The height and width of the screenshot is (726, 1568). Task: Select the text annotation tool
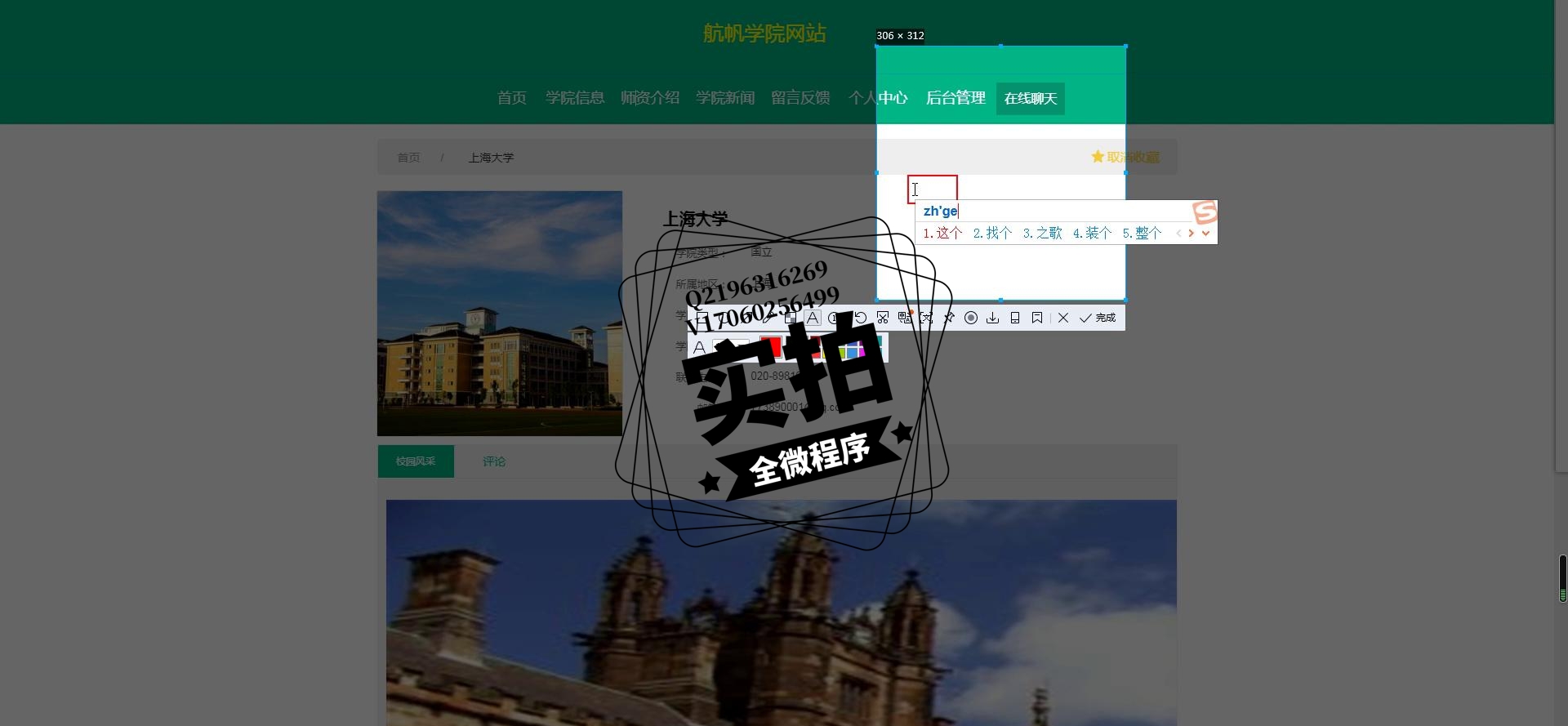[x=813, y=318]
